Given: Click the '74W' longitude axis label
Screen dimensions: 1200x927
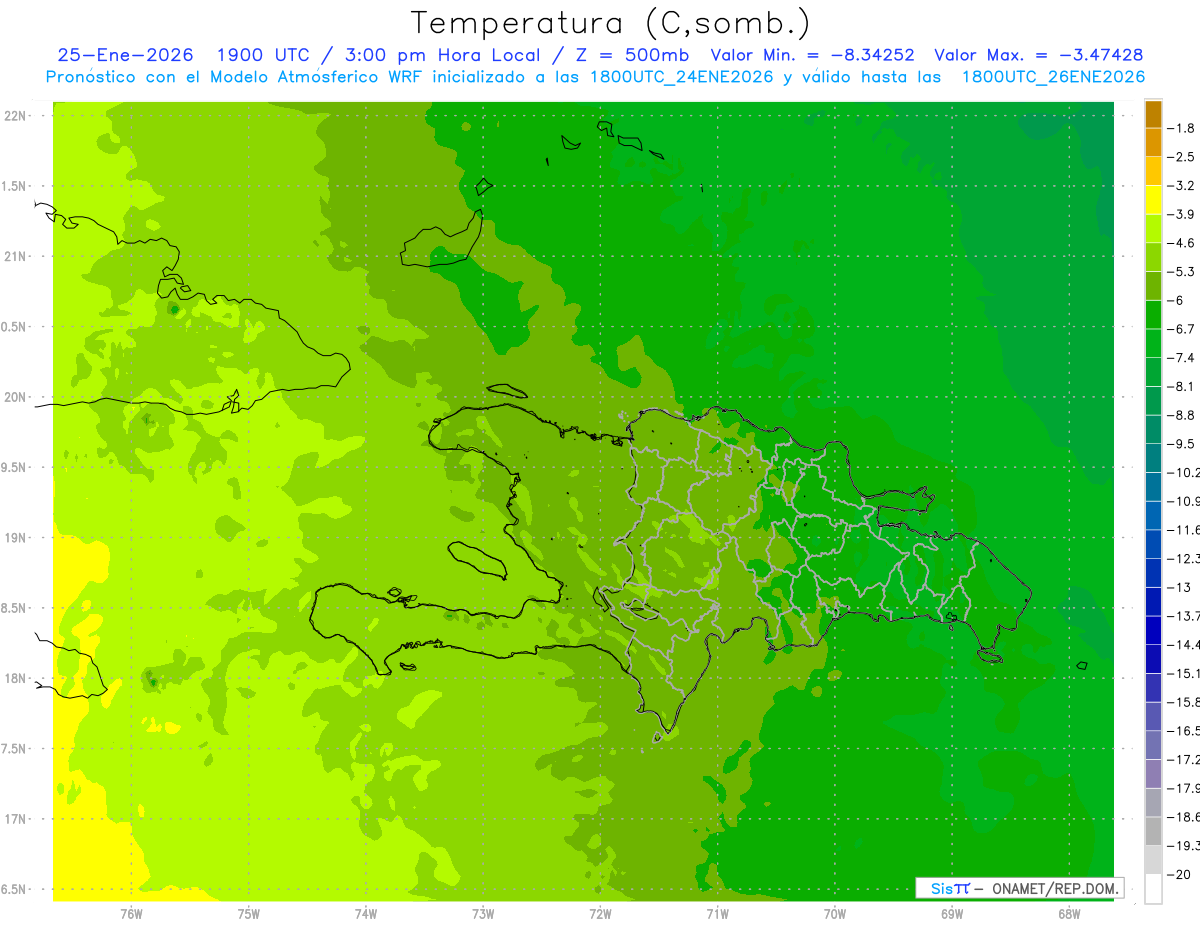Looking at the screenshot, I should pos(366,913).
